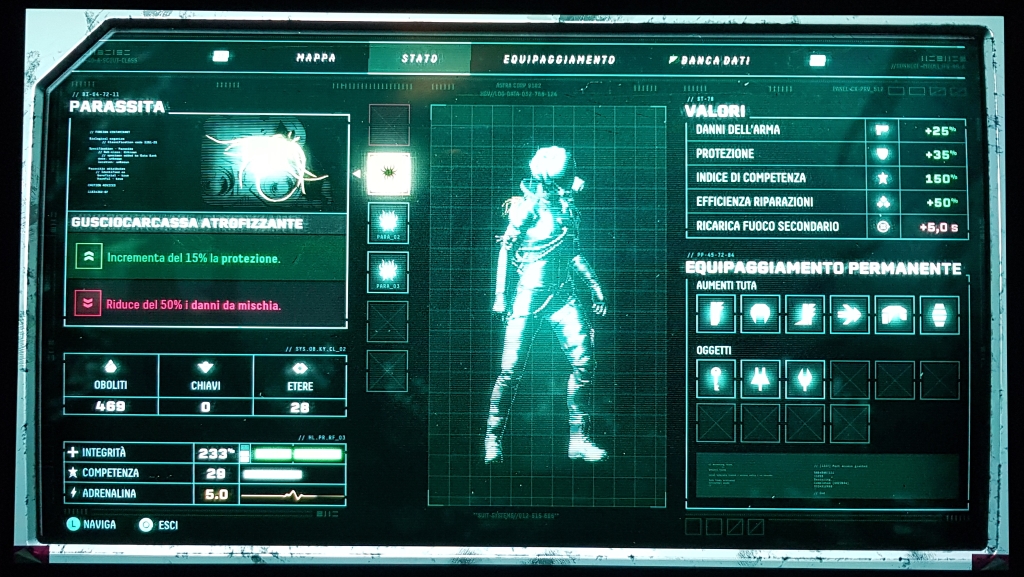
Task: Click the PROTEZIONE shield icon
Action: click(x=882, y=154)
